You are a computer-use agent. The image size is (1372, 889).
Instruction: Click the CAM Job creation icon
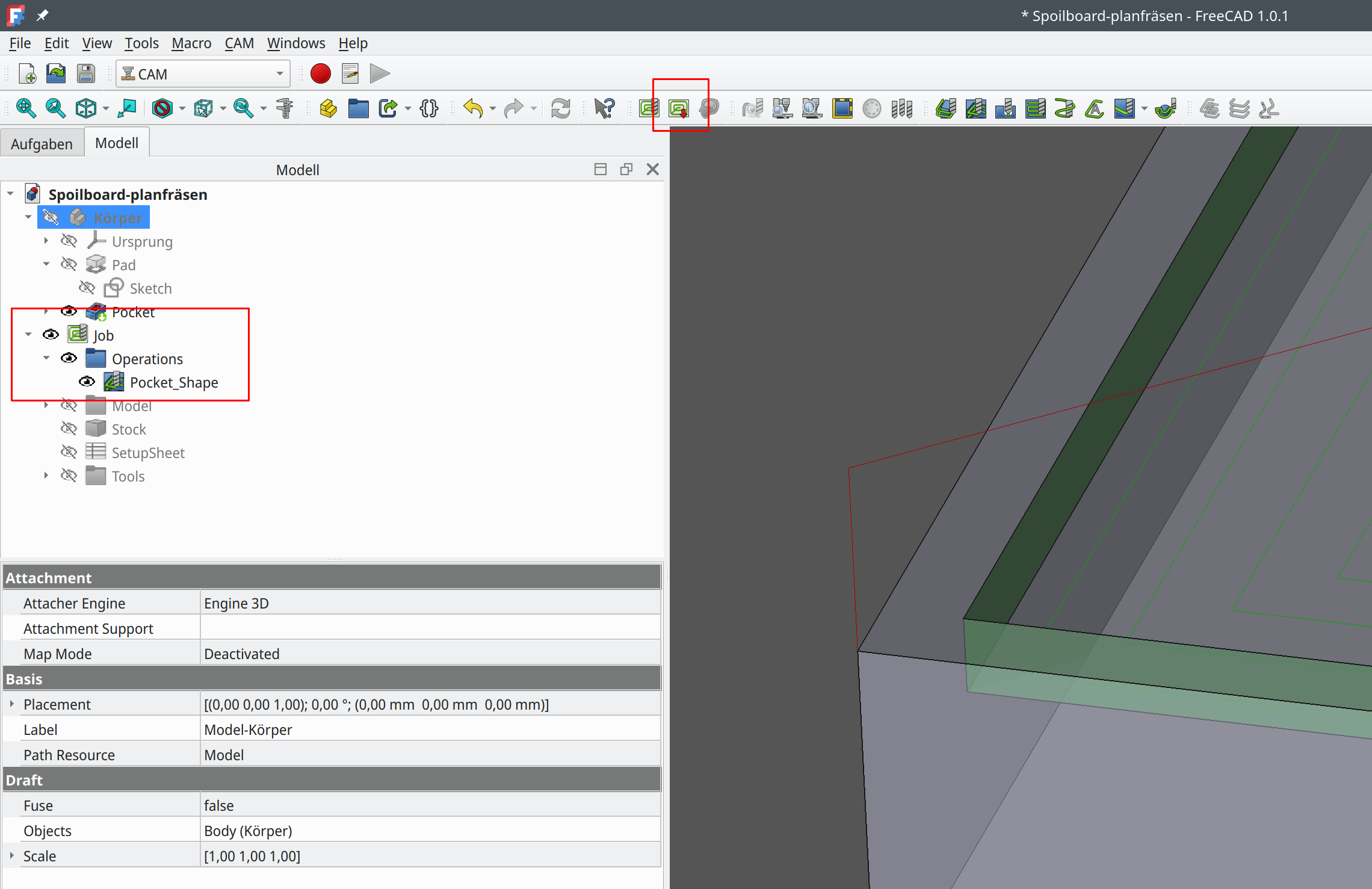(x=649, y=109)
